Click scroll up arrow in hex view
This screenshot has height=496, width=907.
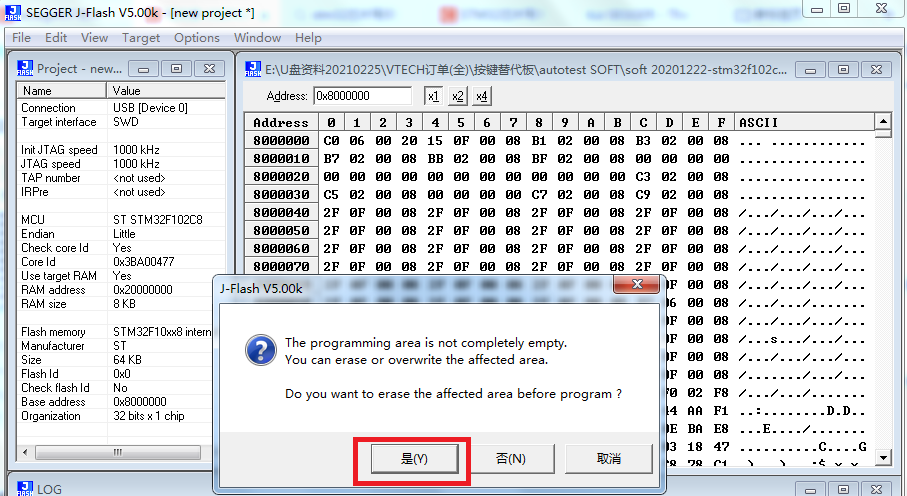point(883,122)
